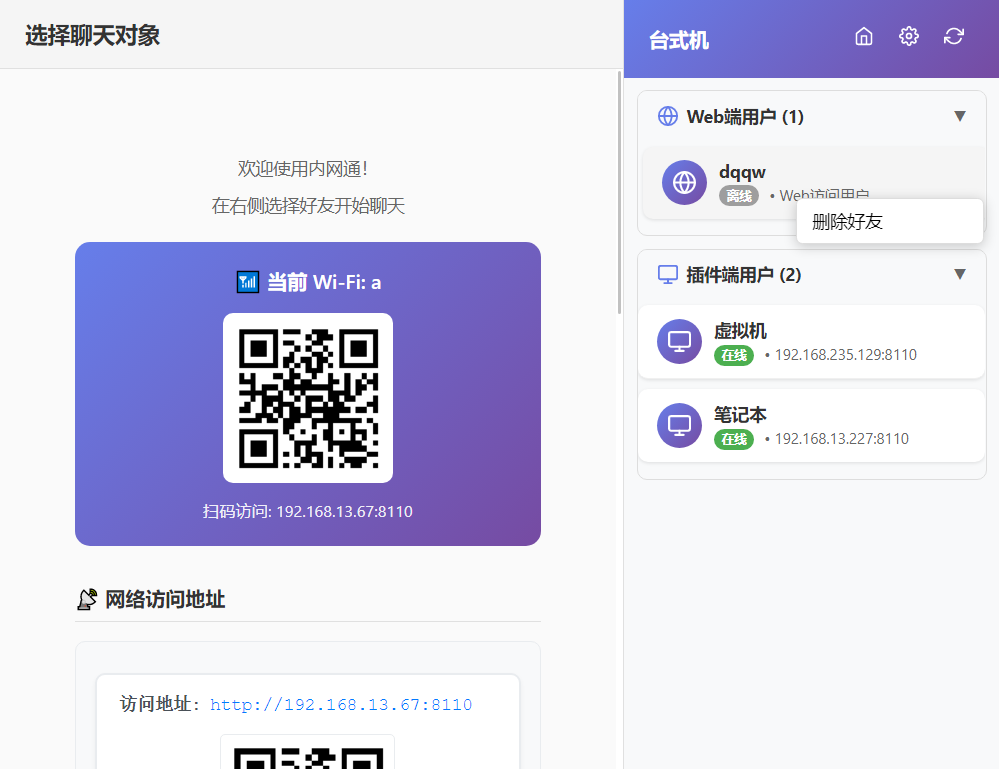This screenshot has width=999, height=769.
Task: Click the dqqw user globe avatar
Action: click(x=684, y=183)
